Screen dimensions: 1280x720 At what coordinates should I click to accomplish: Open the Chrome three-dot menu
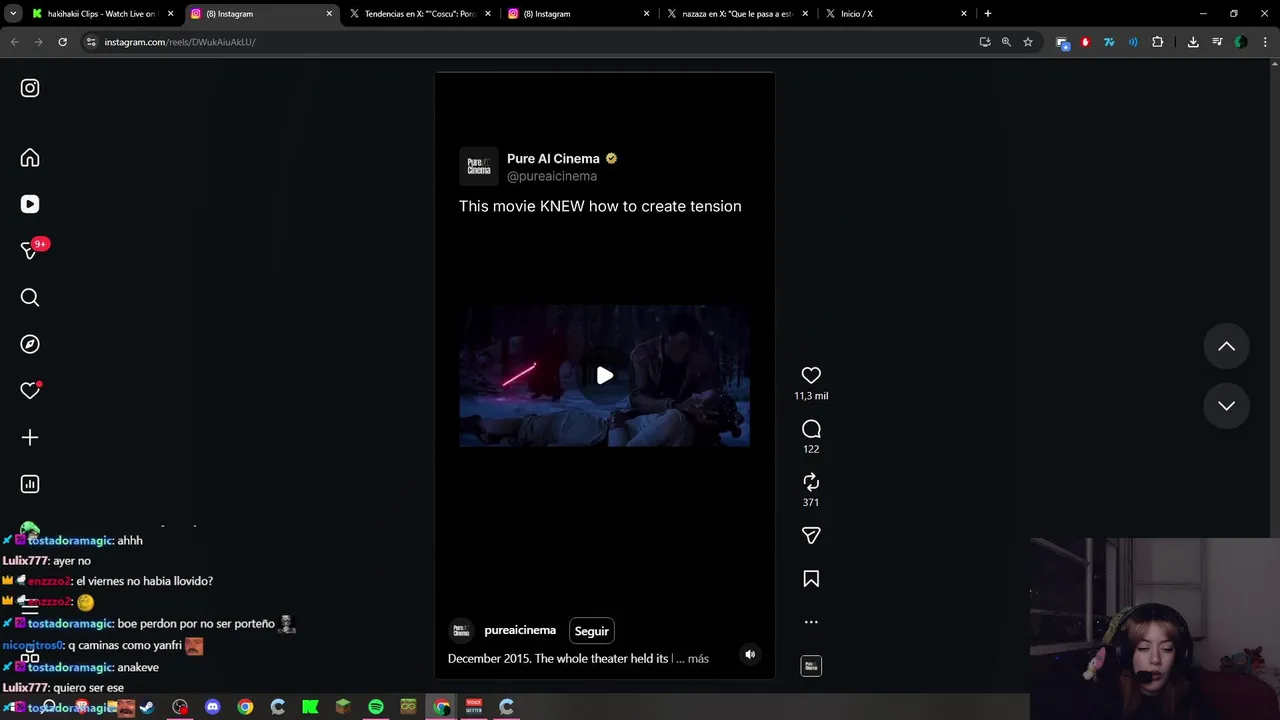coord(1265,42)
